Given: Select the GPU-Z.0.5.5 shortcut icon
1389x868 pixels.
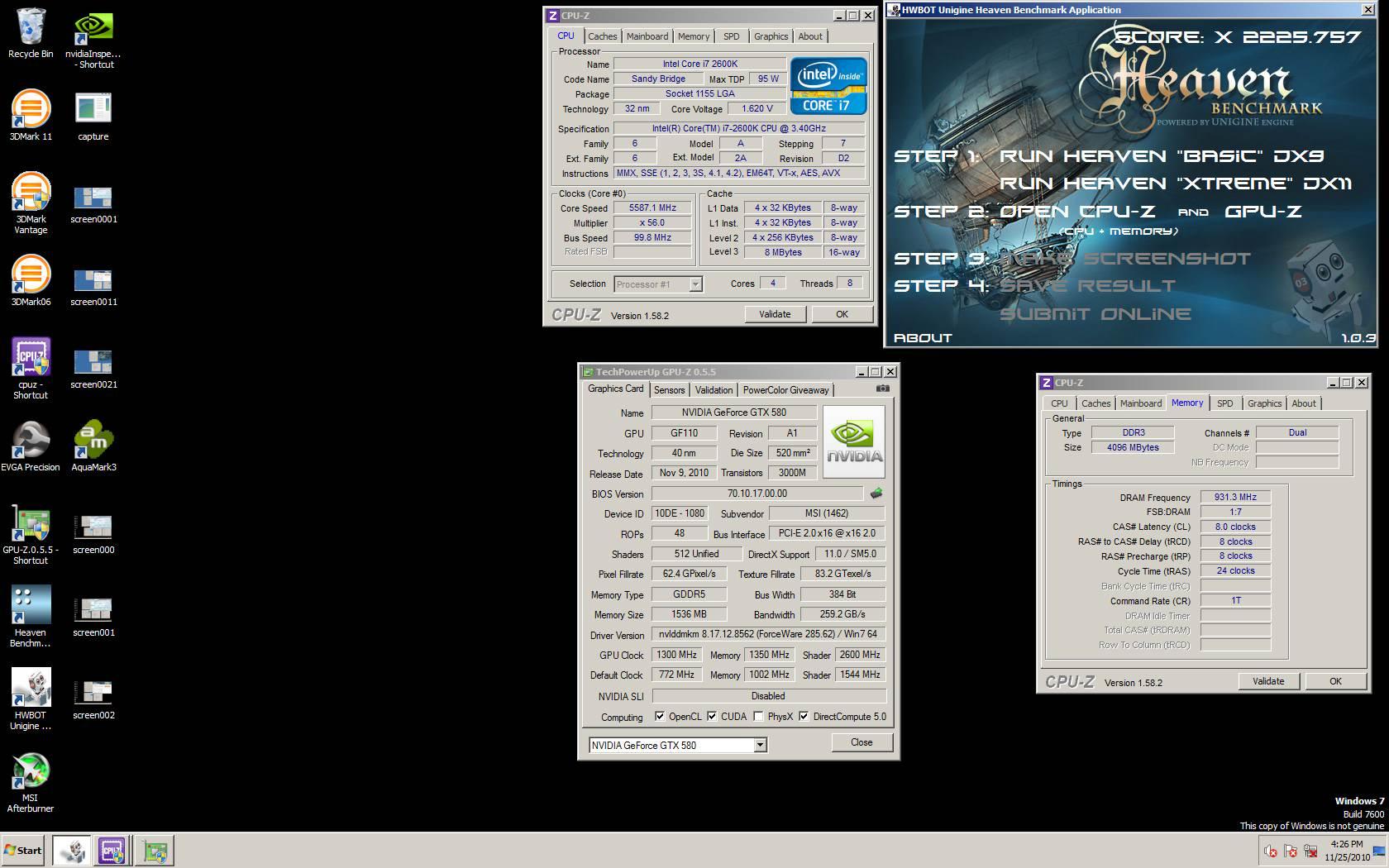Looking at the screenshot, I should coord(31,534).
